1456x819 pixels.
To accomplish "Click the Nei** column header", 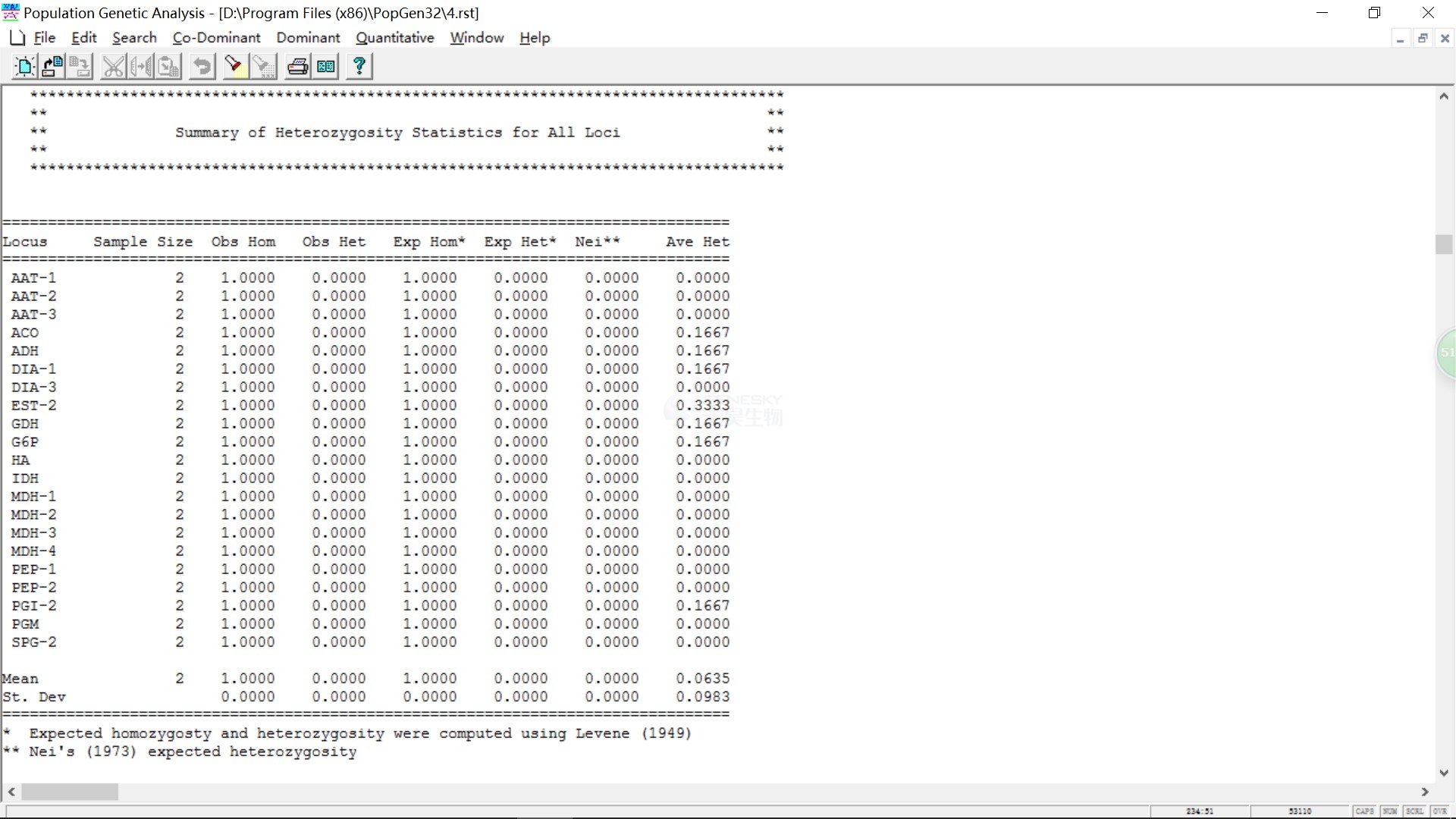I will tap(598, 242).
